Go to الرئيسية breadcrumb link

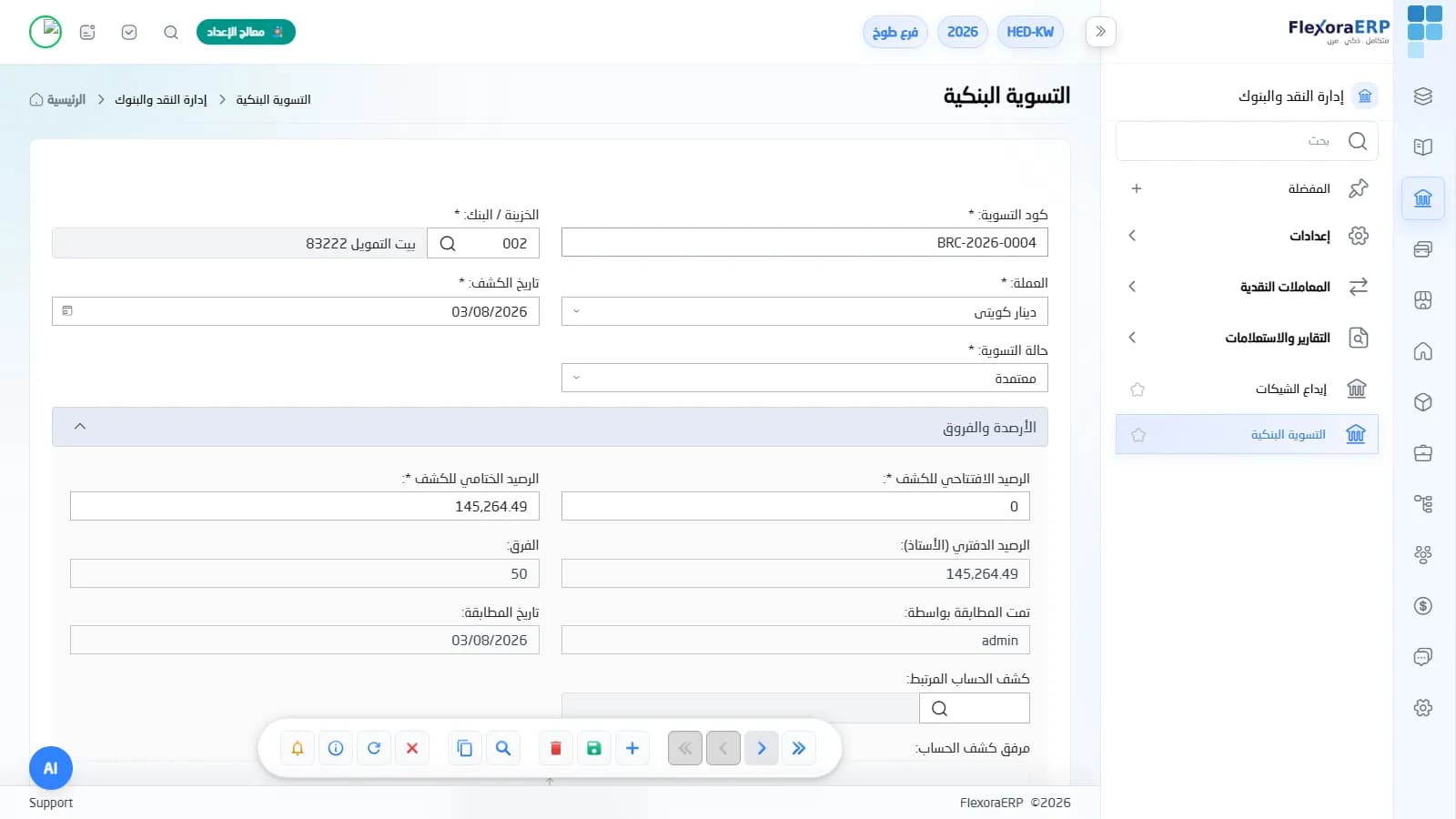(57, 99)
